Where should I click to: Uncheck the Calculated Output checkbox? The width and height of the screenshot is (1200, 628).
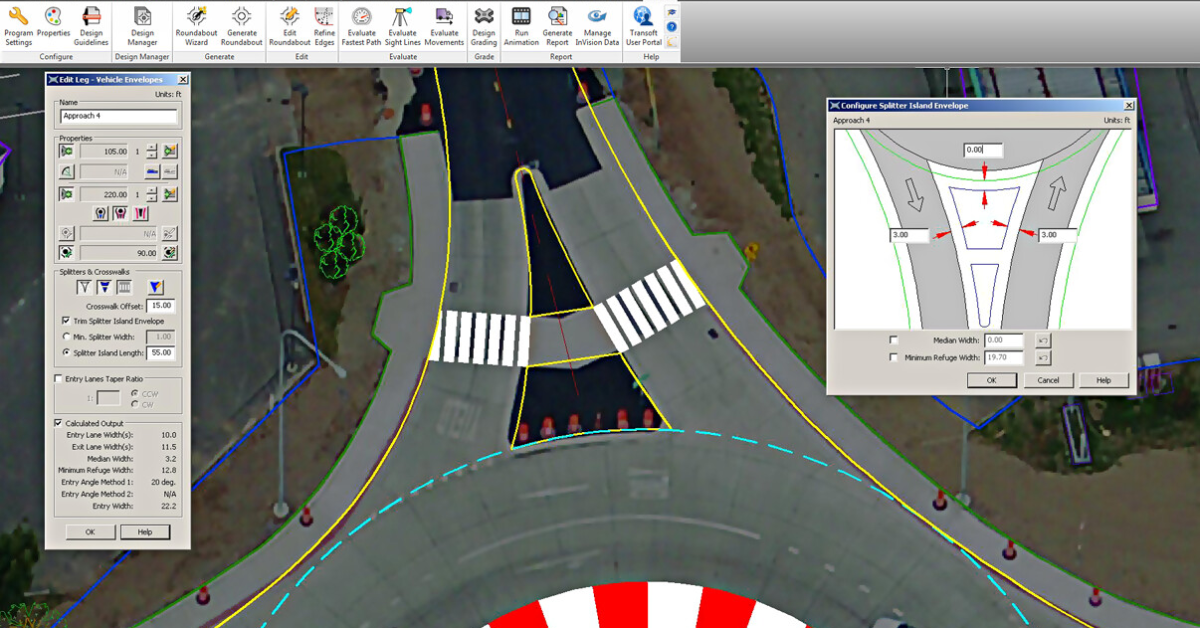pyautogui.click(x=57, y=423)
